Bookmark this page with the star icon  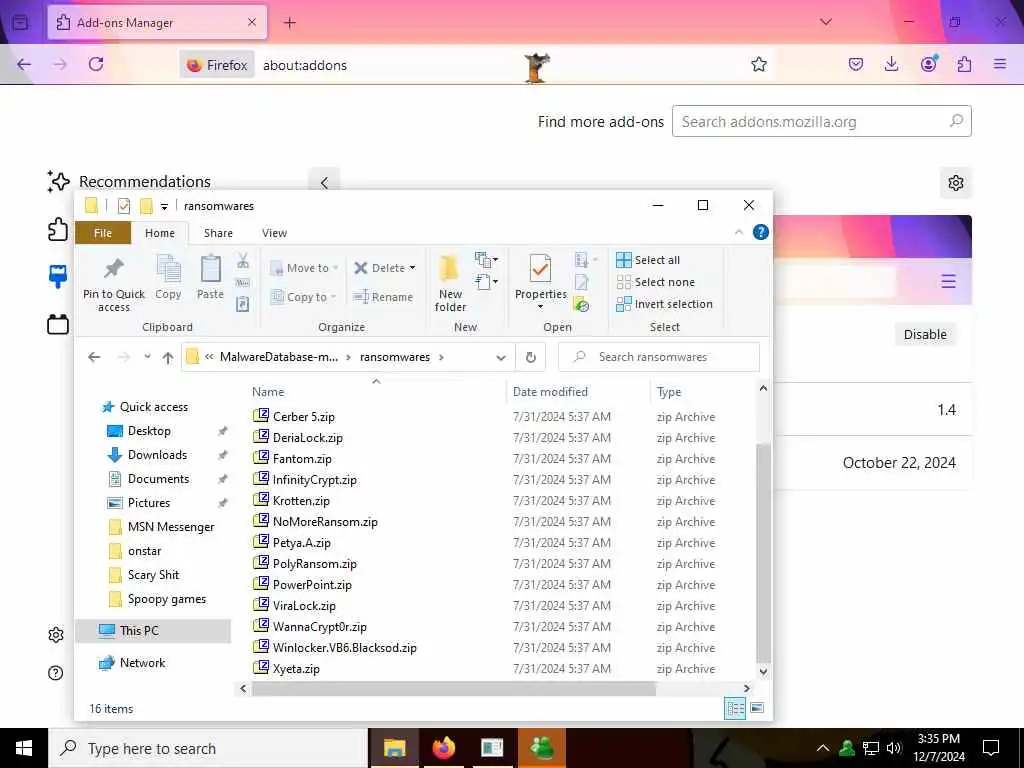pos(758,64)
